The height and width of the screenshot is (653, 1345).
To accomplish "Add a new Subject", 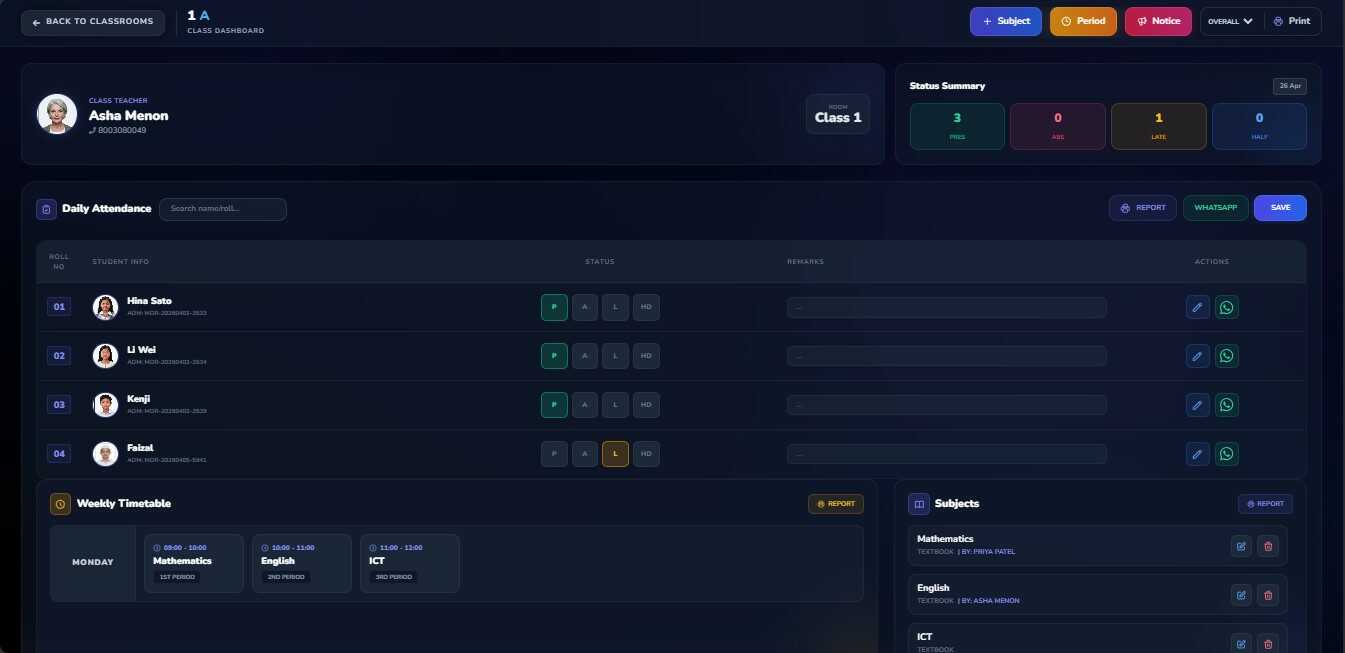I will click(x=1006, y=21).
